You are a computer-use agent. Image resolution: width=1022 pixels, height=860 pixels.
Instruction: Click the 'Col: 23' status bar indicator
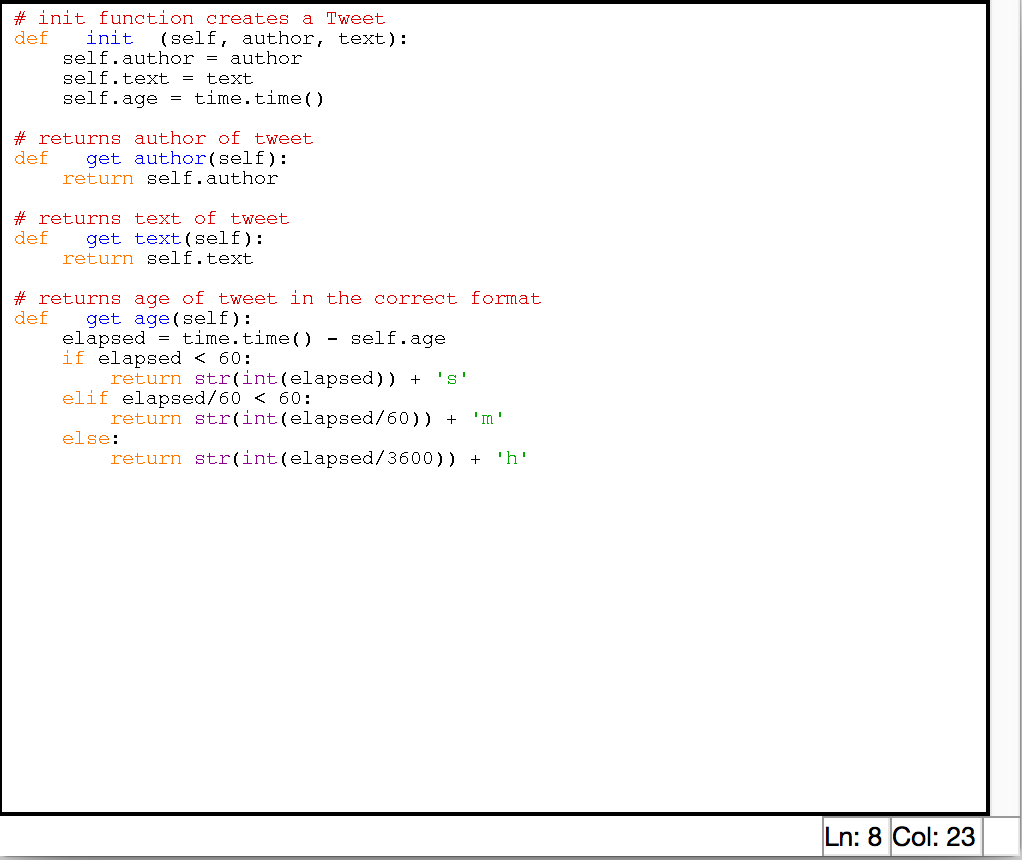[934, 837]
